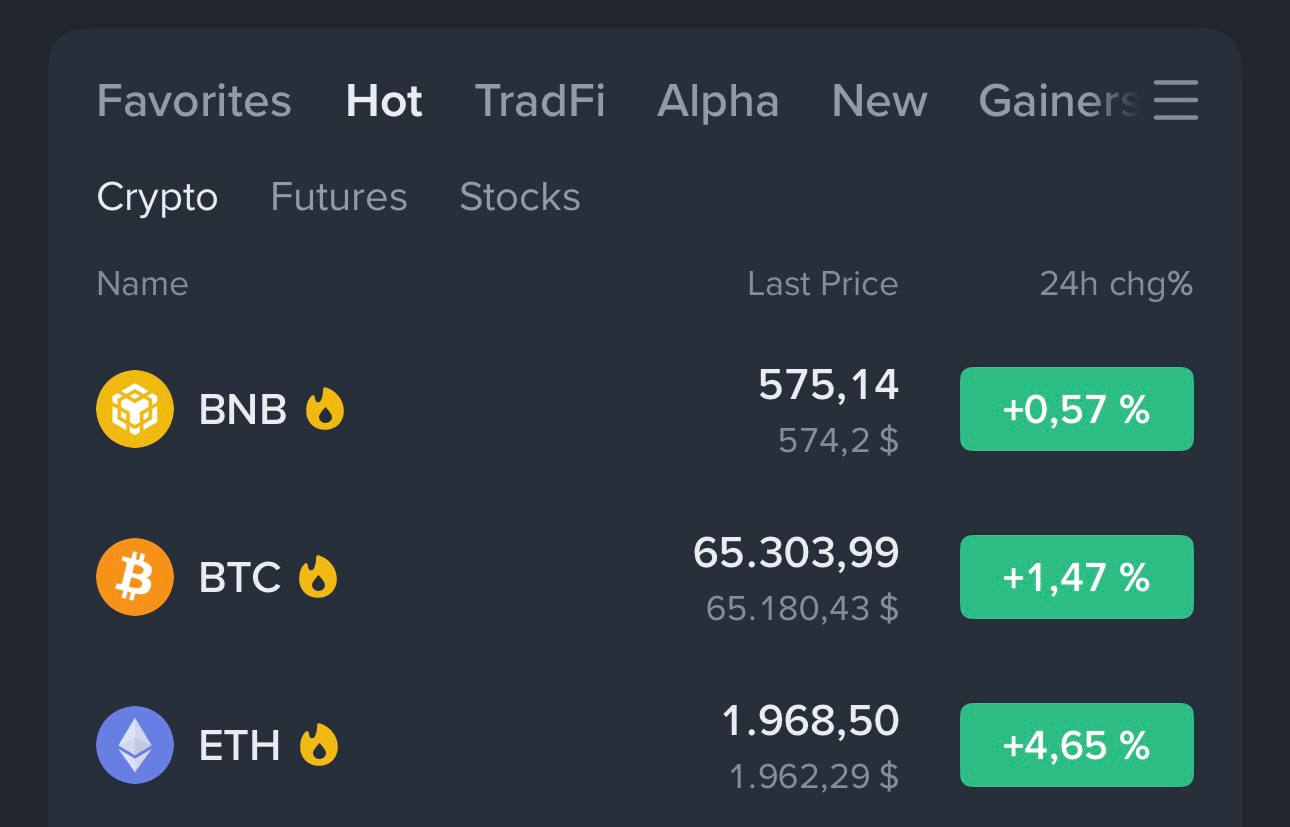This screenshot has width=1290, height=827.
Task: Open the Stocks sub-tab
Action: (x=520, y=197)
